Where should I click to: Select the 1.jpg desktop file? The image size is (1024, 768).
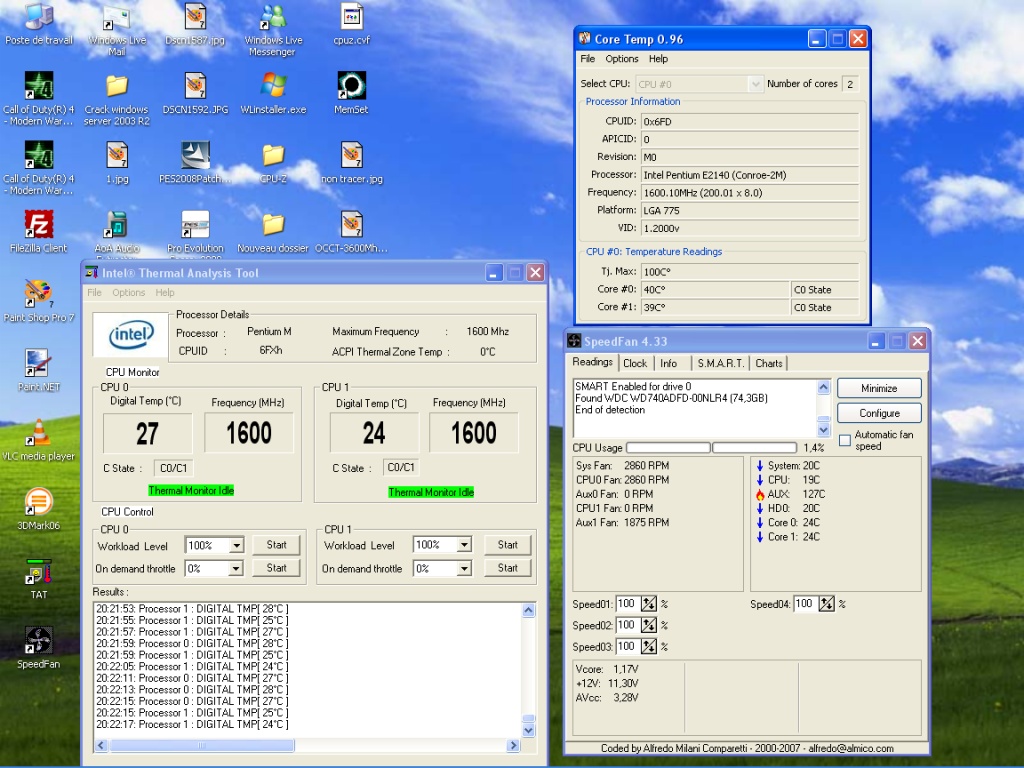(x=116, y=163)
